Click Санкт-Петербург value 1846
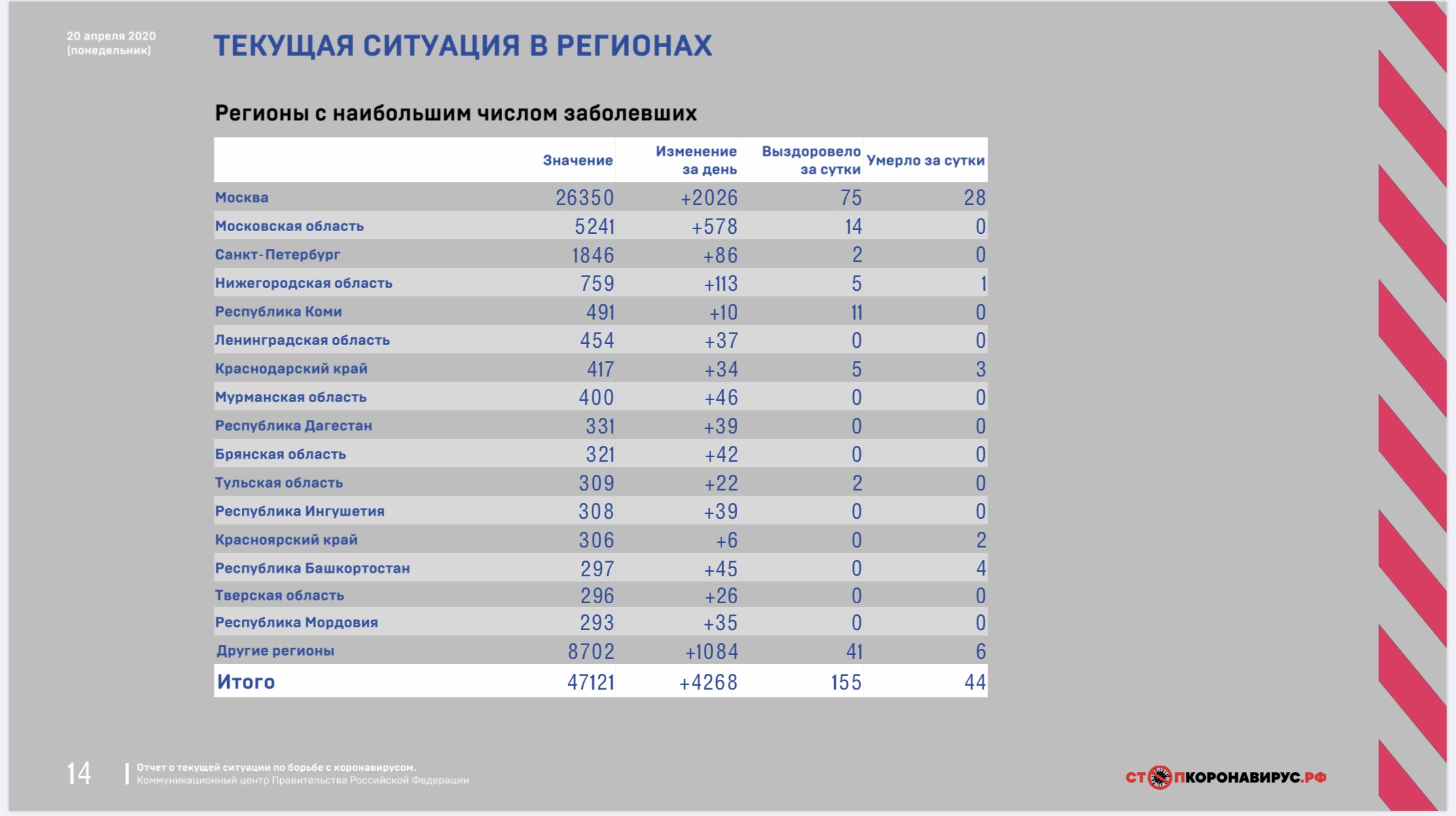 [x=593, y=255]
